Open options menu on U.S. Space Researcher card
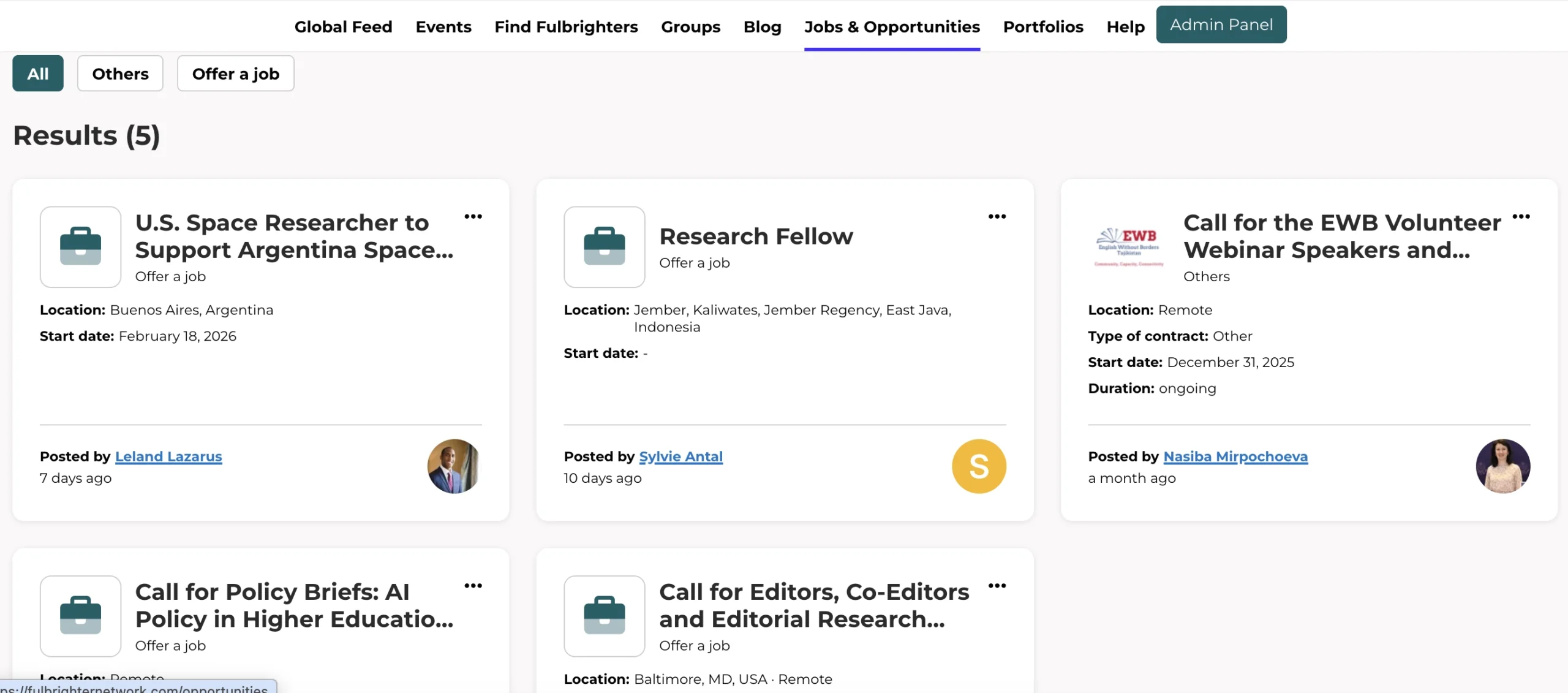1568x693 pixels. click(473, 216)
